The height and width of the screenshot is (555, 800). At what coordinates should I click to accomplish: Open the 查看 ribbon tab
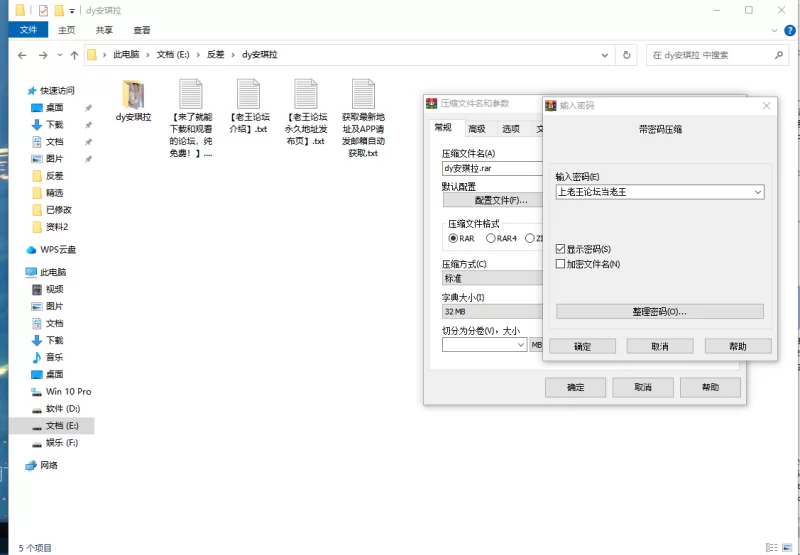[x=142, y=30]
